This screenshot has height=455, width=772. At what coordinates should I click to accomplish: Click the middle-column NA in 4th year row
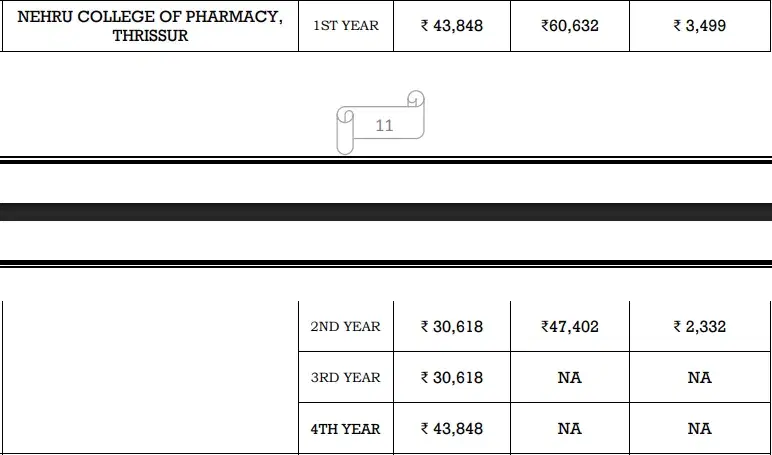570,429
